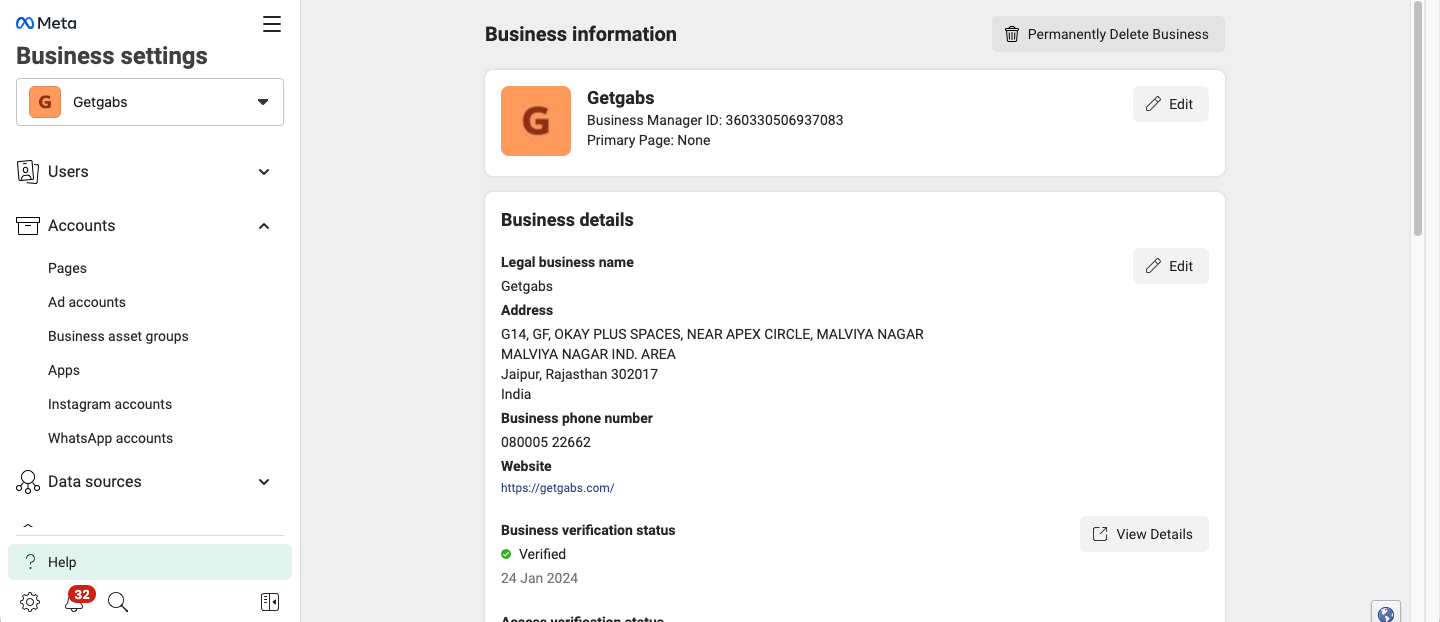Screen dimensions: 1440x622
Task: Open WhatsApp accounts
Action: (110, 438)
